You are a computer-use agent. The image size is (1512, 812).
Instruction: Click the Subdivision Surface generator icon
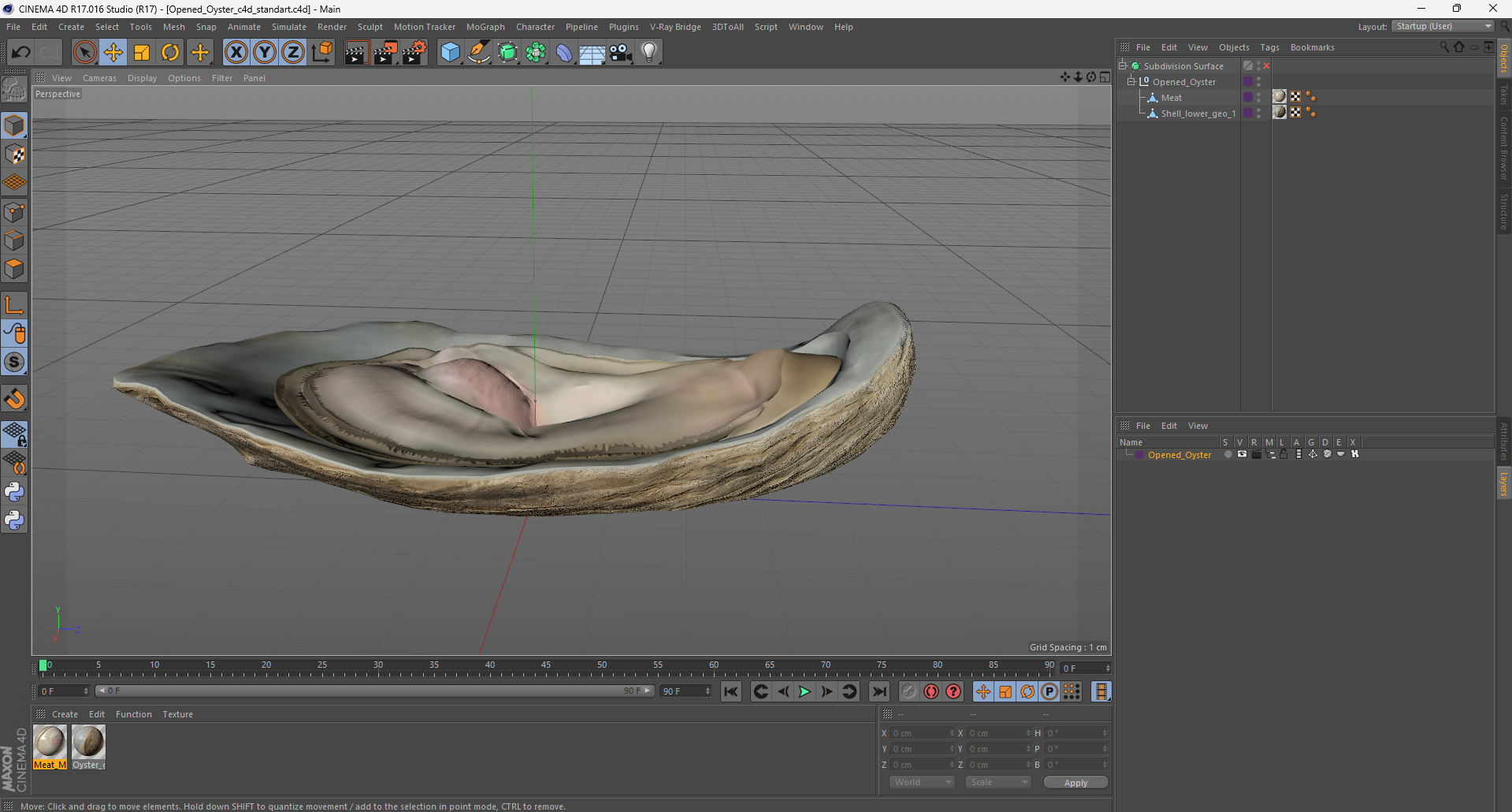pyautogui.click(x=507, y=53)
